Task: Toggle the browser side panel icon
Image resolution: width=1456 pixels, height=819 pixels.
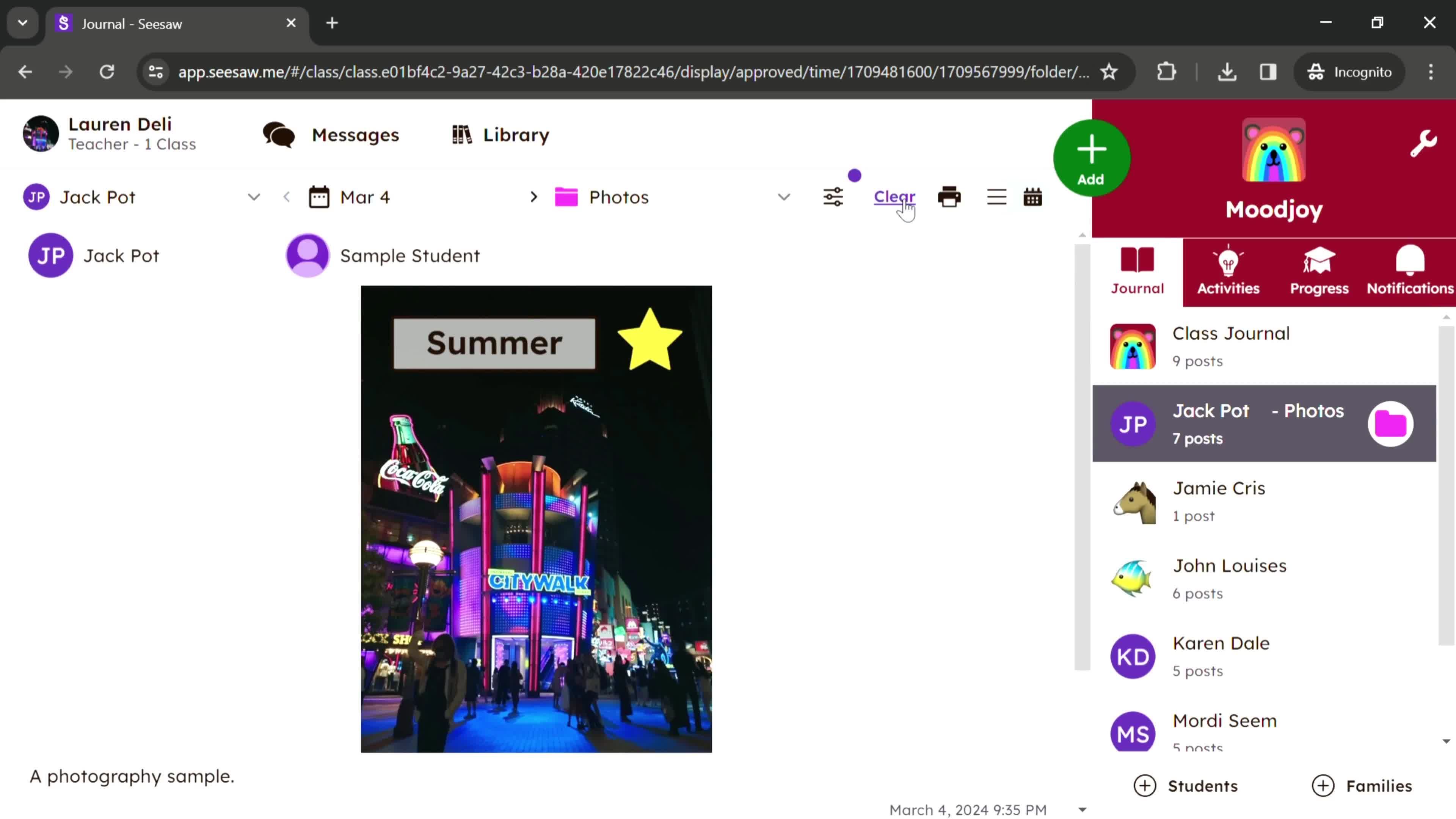Action: coord(1268,72)
